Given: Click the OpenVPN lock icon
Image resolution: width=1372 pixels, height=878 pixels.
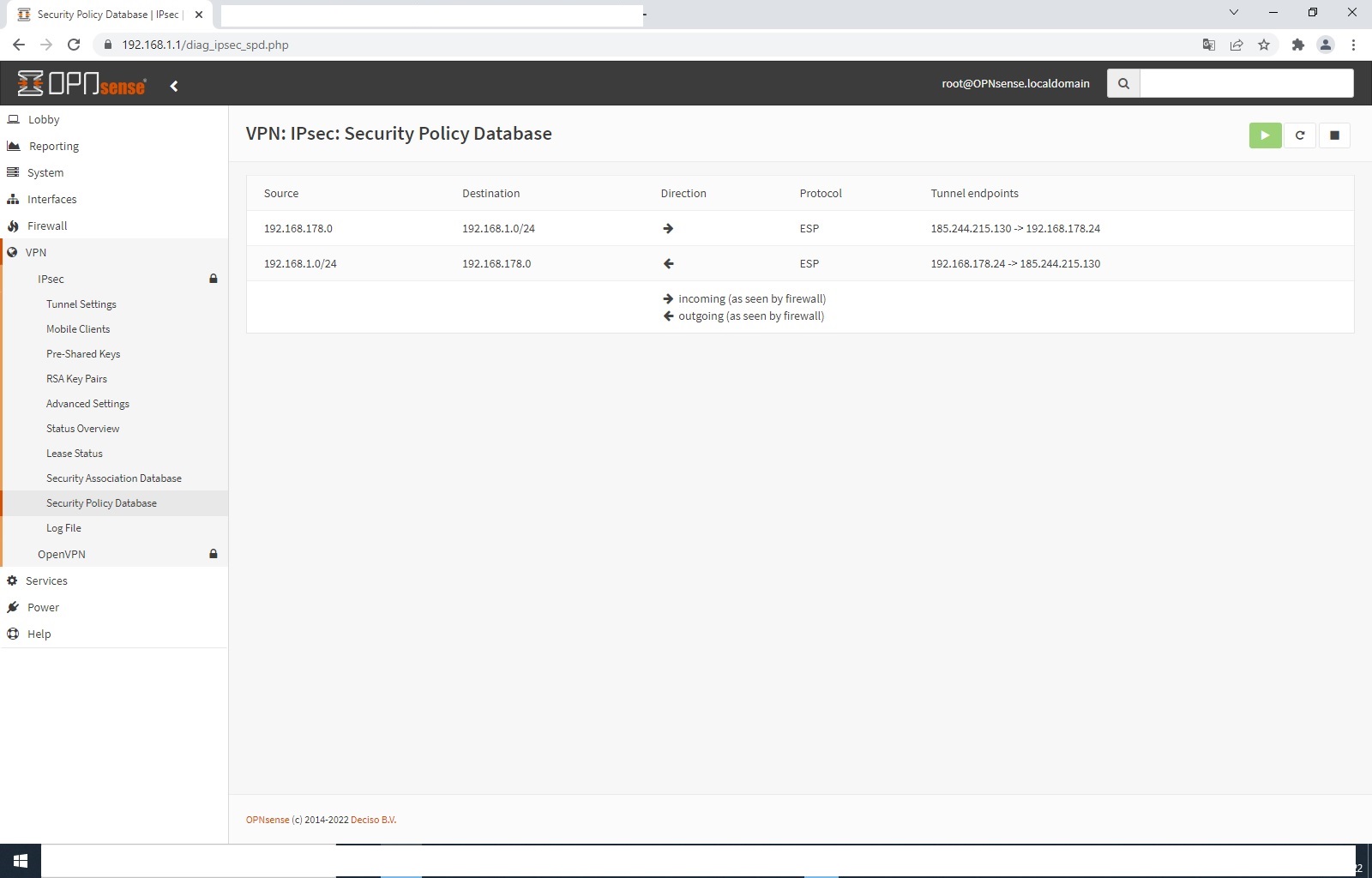Looking at the screenshot, I should (x=214, y=554).
